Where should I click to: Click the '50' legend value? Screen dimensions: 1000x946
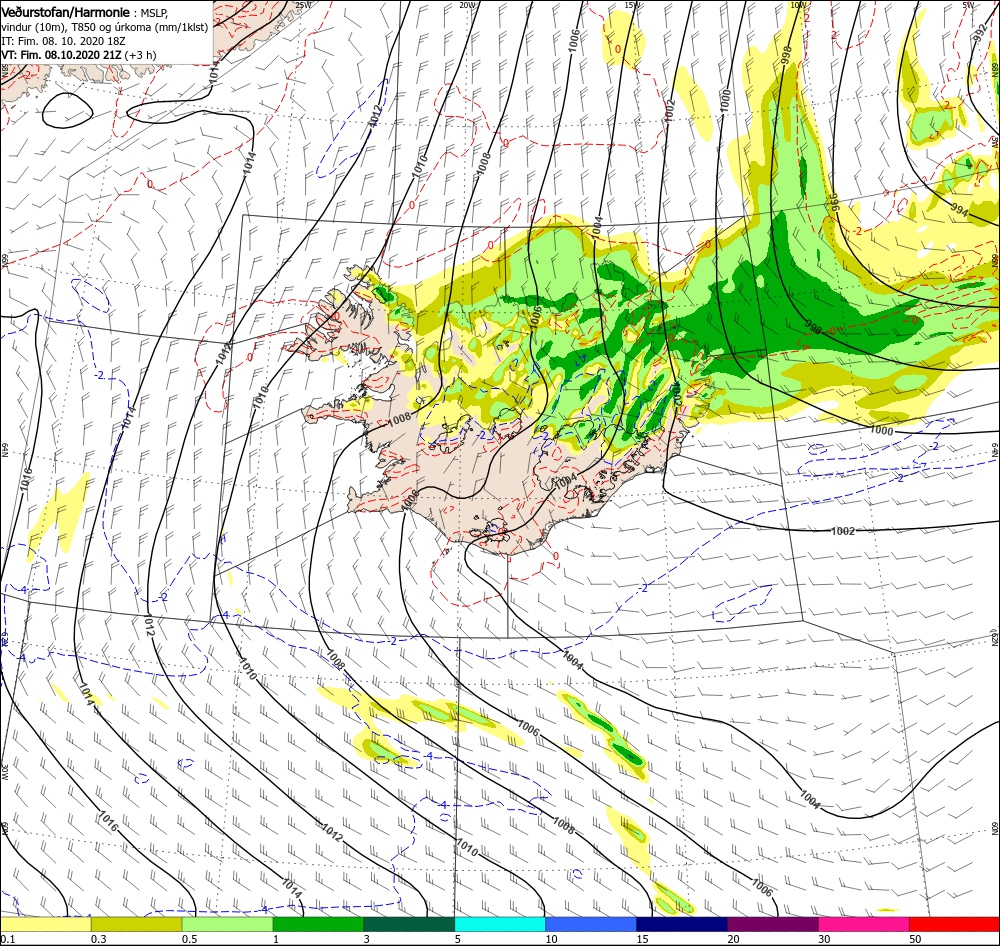[915, 939]
